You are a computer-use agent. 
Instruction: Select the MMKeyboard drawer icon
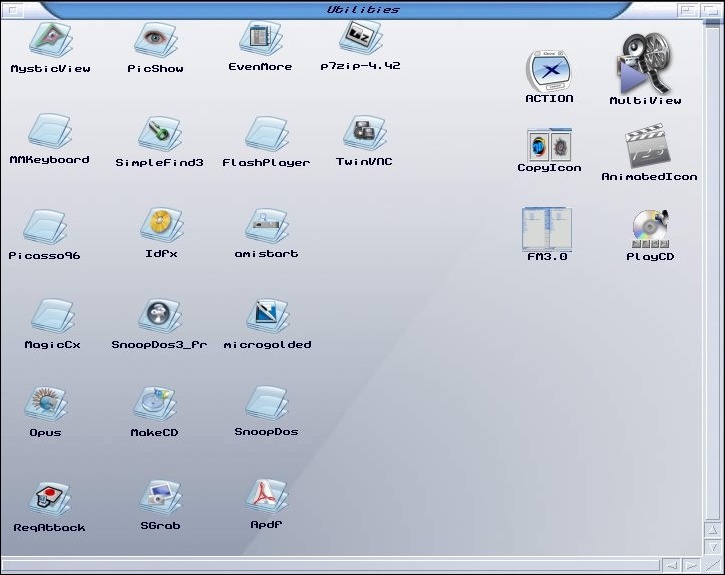coord(49,131)
